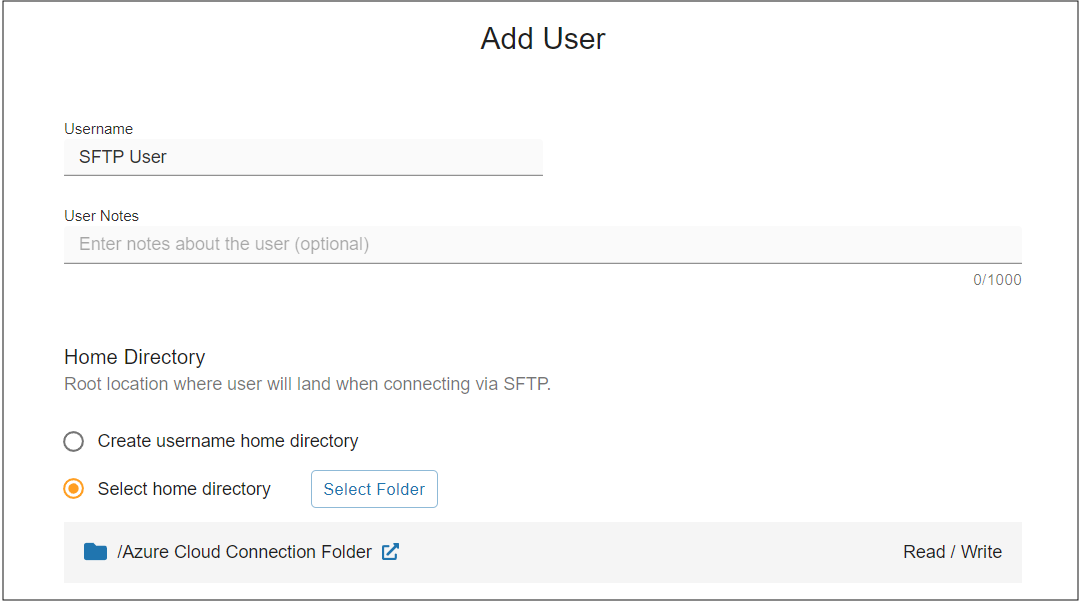
Task: Click the User Notes field label
Action: tap(101, 216)
